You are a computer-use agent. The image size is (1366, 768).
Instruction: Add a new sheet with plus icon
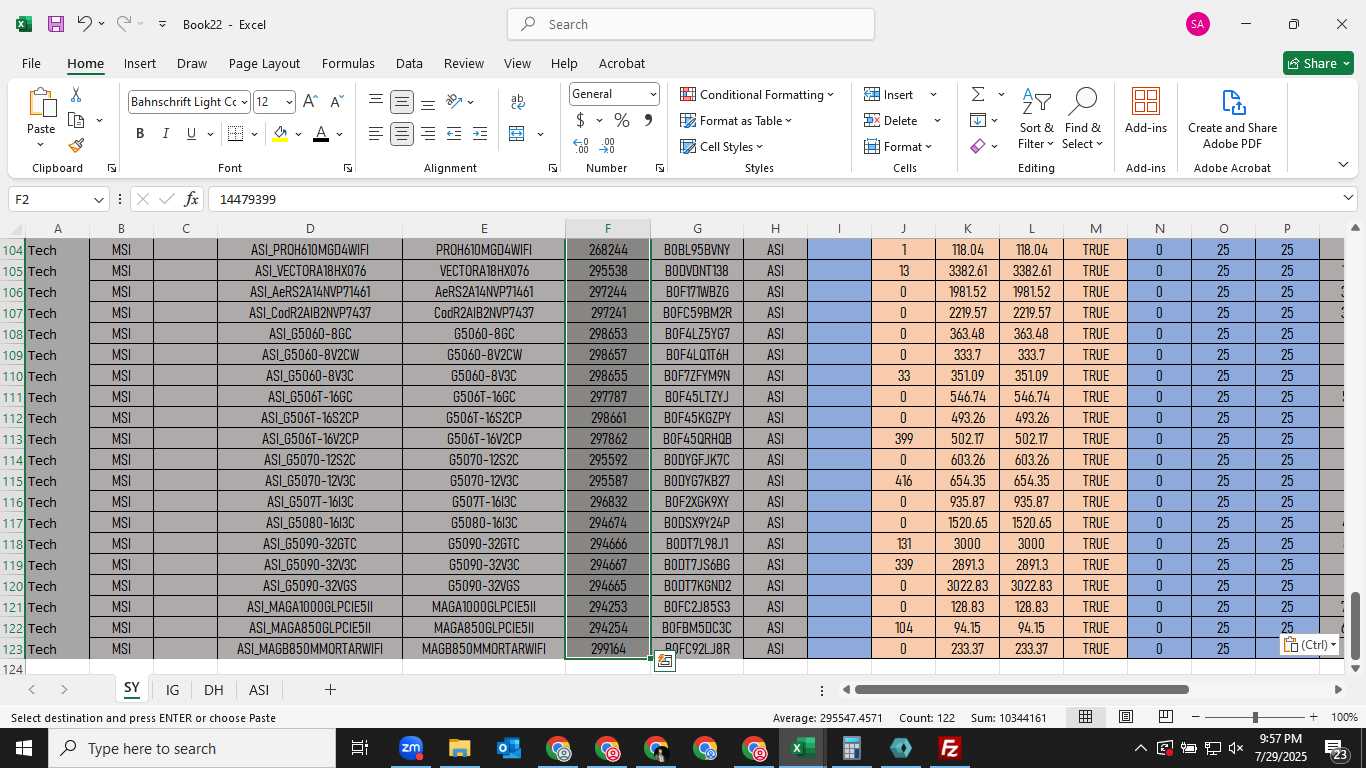[330, 690]
